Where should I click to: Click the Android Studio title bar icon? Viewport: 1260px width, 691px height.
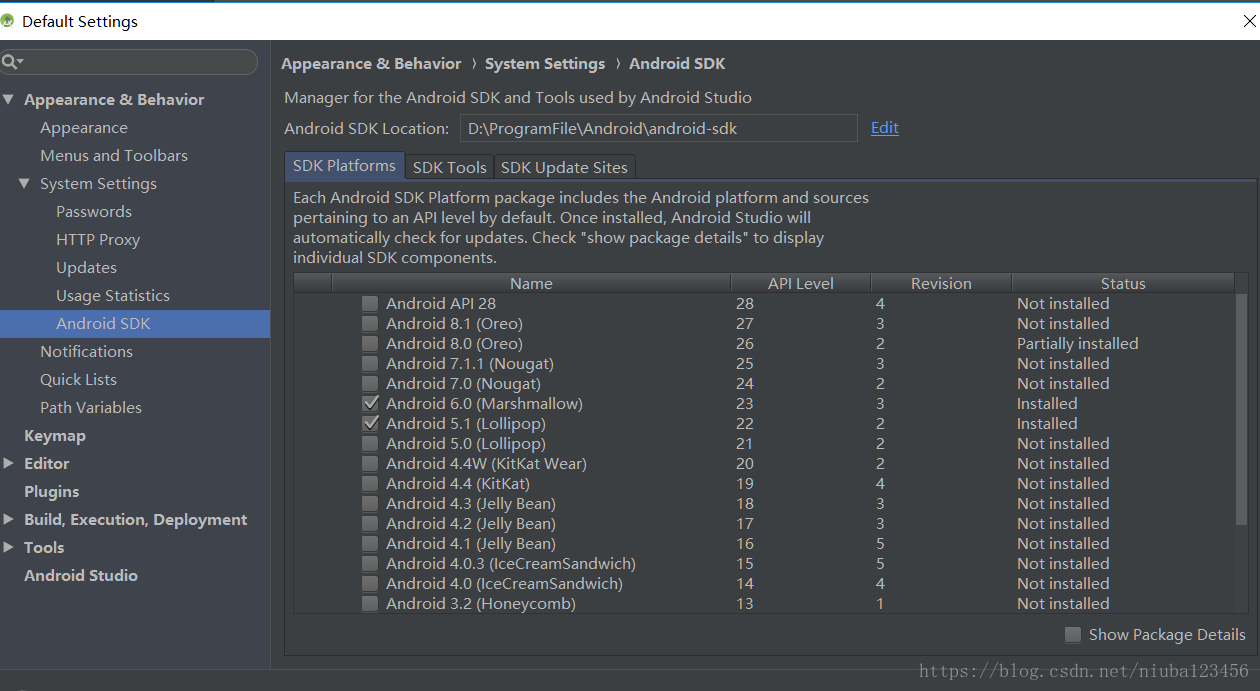8,21
